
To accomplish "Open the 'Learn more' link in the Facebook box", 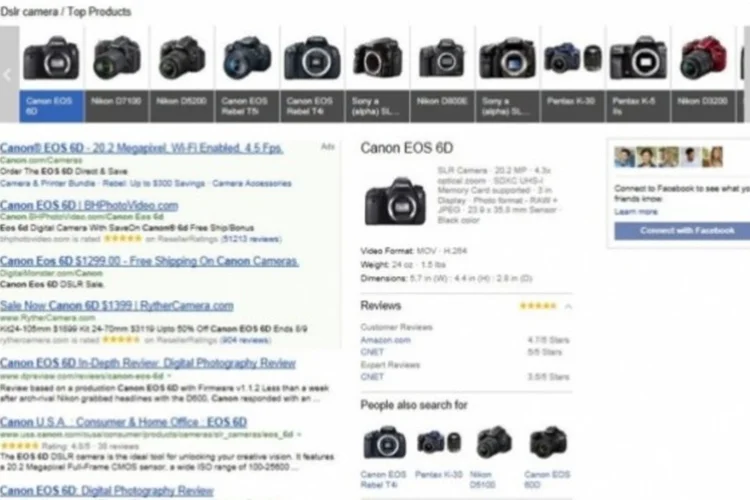I will pos(636,211).
